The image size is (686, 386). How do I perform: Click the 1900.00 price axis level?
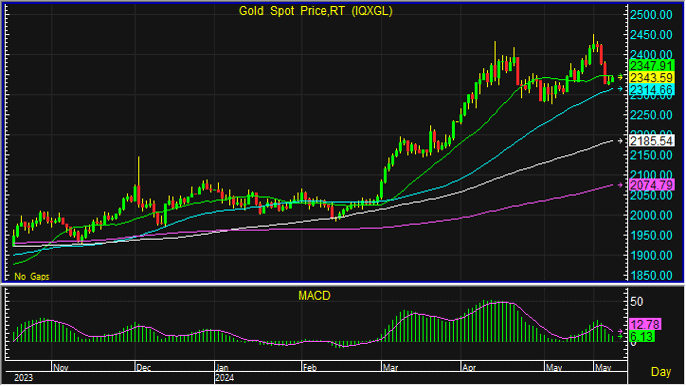[651, 255]
